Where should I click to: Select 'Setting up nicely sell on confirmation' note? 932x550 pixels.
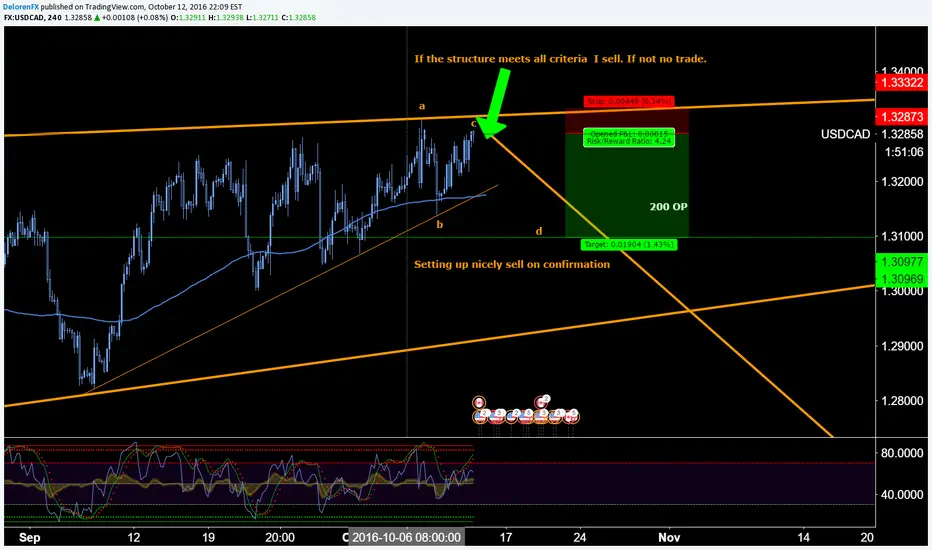512,264
